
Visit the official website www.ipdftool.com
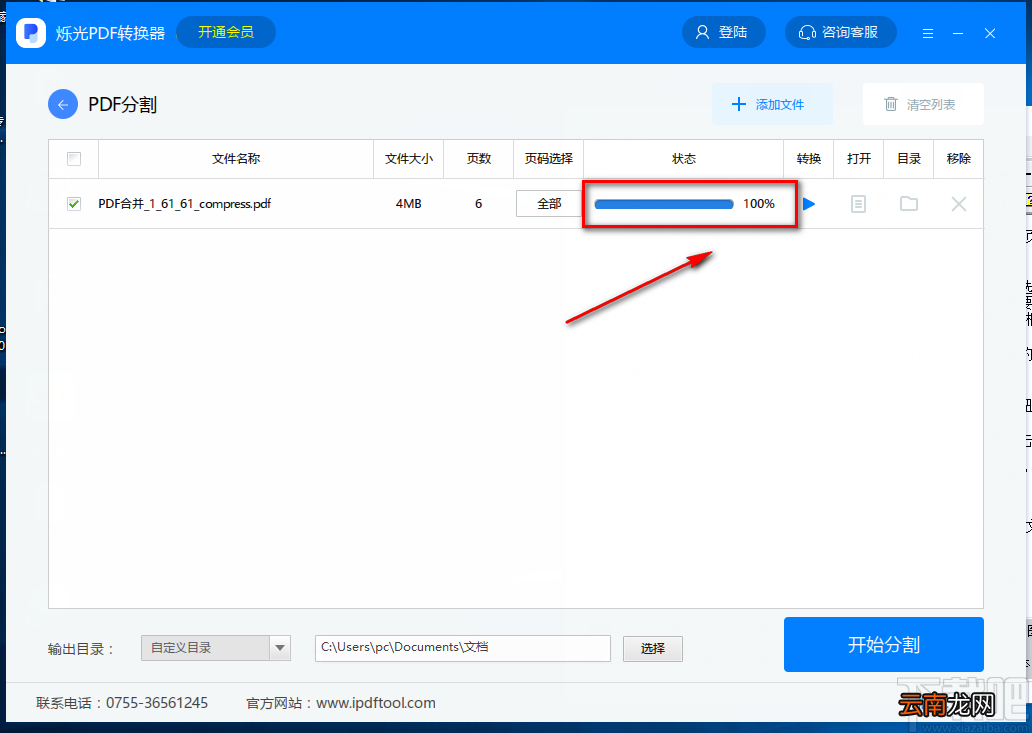pos(376,703)
